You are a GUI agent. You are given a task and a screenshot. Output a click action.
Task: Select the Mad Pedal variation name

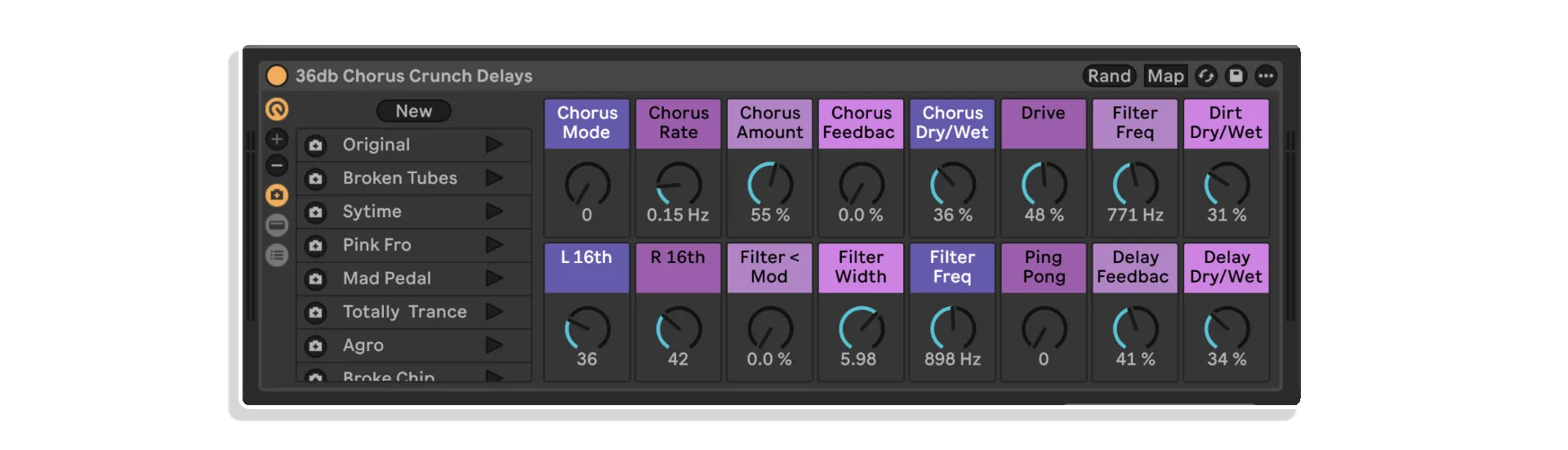pos(387,278)
